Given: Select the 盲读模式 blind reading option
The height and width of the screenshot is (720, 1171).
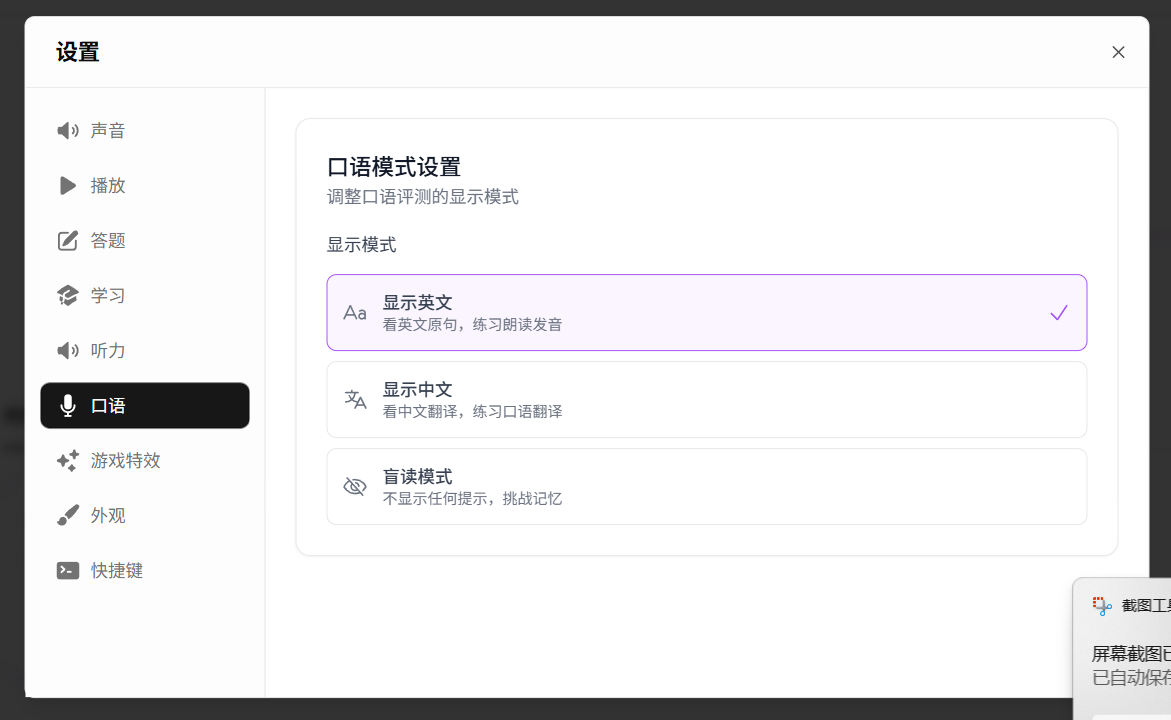Looking at the screenshot, I should pos(706,487).
